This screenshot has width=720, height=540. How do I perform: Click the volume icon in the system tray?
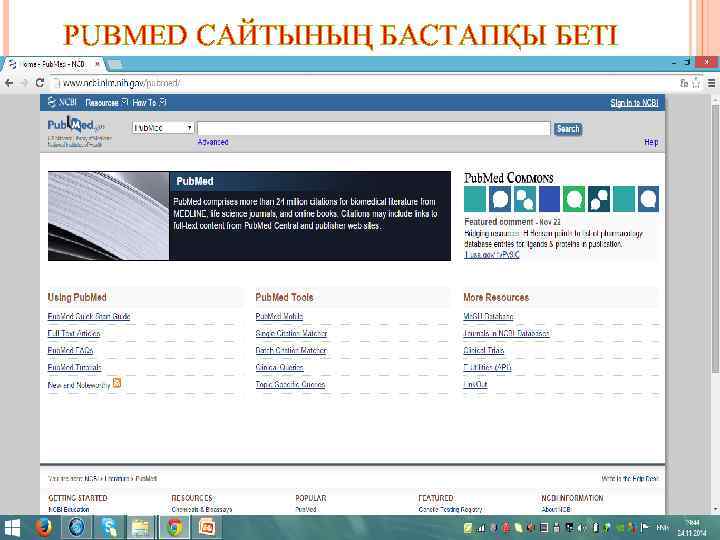coord(581,528)
